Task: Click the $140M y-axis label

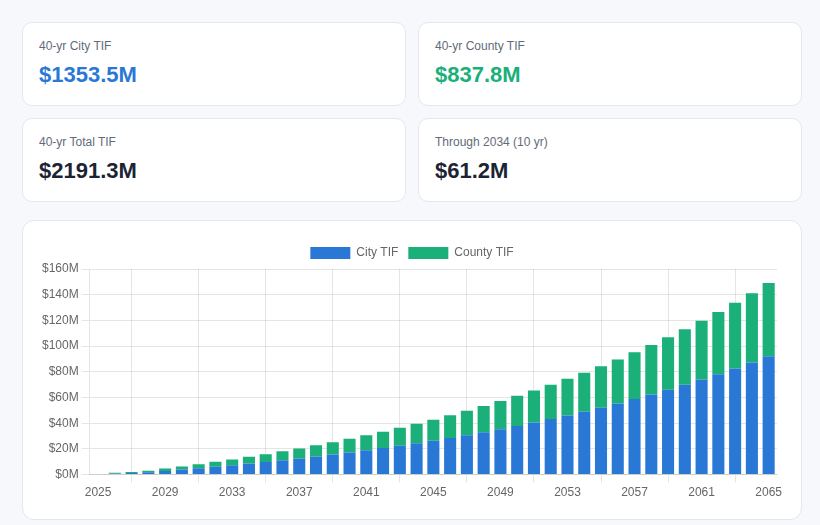Action: point(60,294)
